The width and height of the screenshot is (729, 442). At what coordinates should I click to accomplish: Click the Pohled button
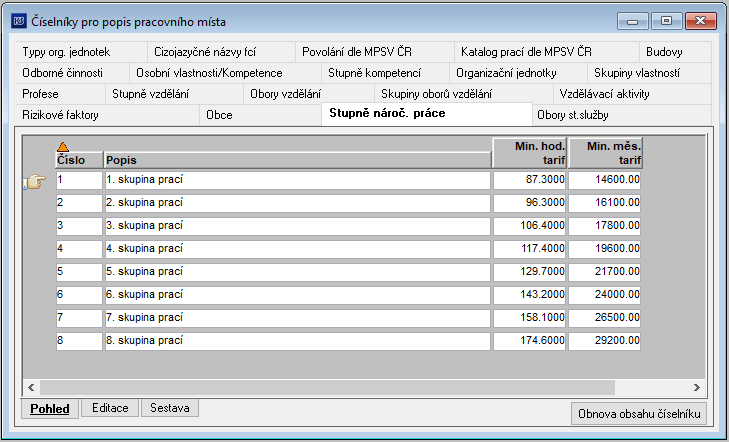tap(50, 409)
